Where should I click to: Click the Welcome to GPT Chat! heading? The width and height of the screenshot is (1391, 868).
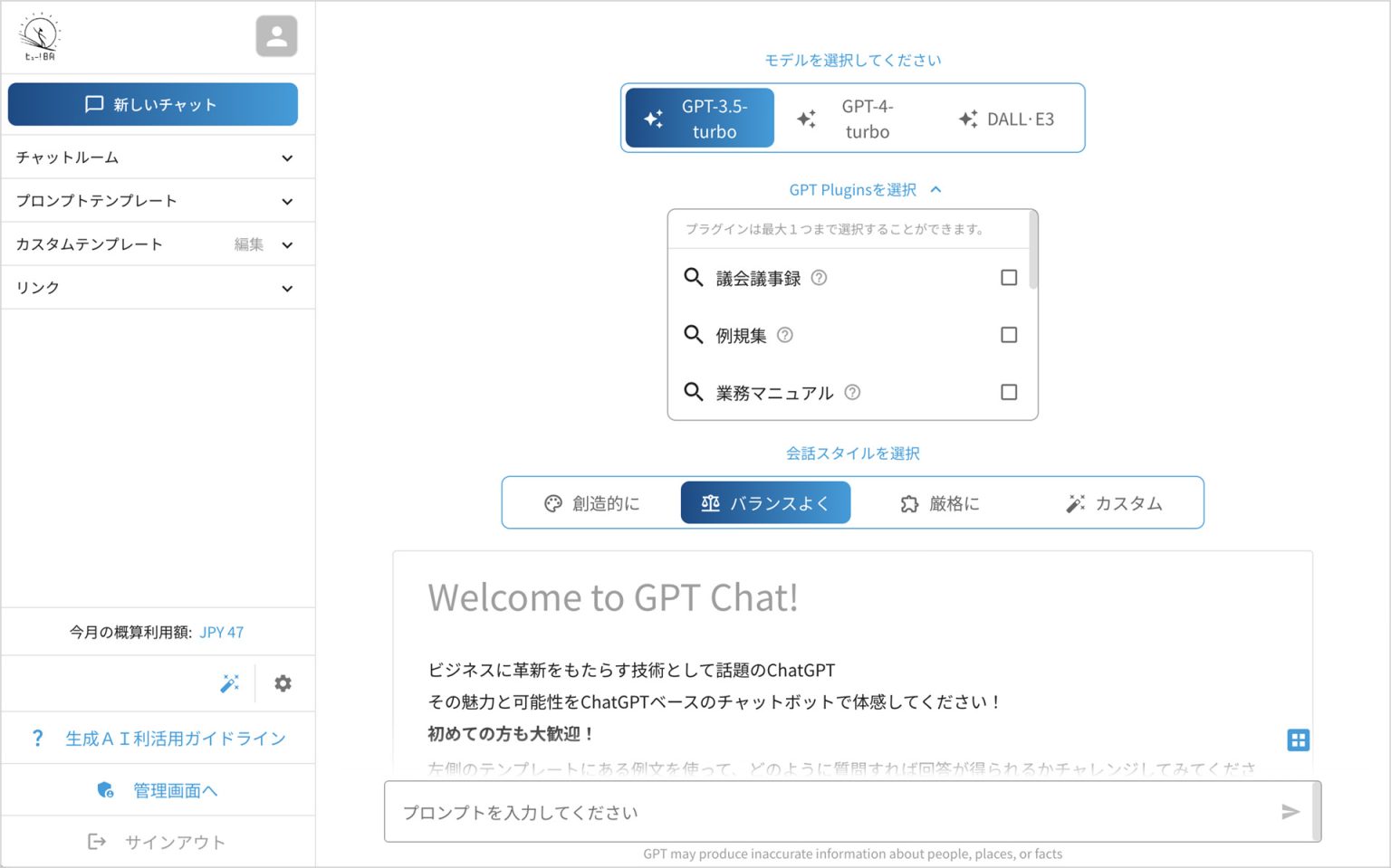pos(613,597)
